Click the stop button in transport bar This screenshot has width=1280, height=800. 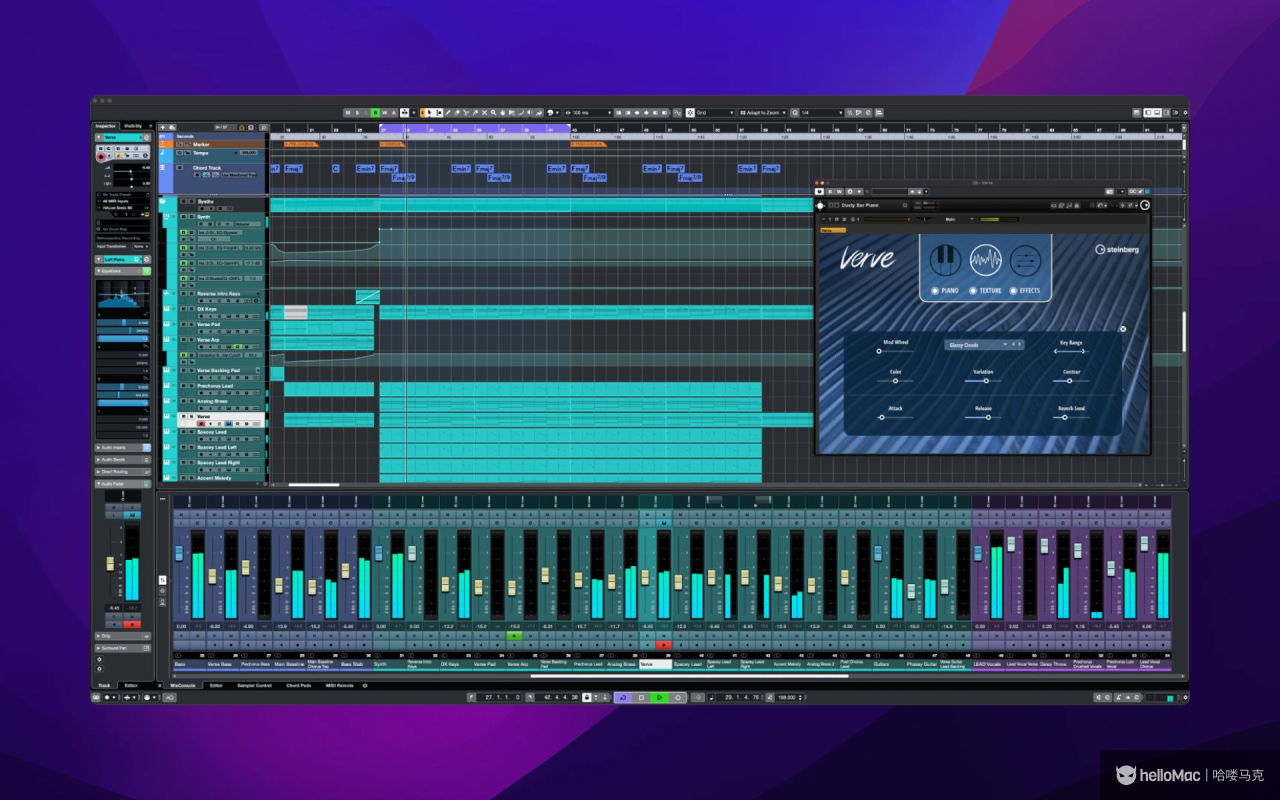point(642,696)
